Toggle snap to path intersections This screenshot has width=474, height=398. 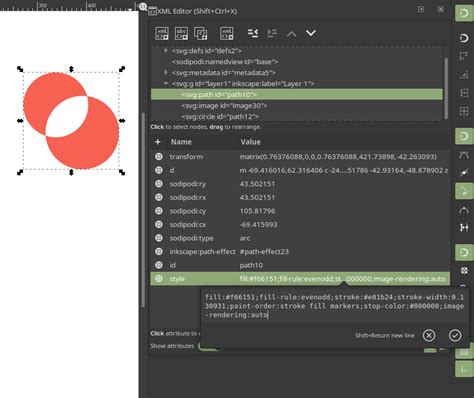click(464, 173)
